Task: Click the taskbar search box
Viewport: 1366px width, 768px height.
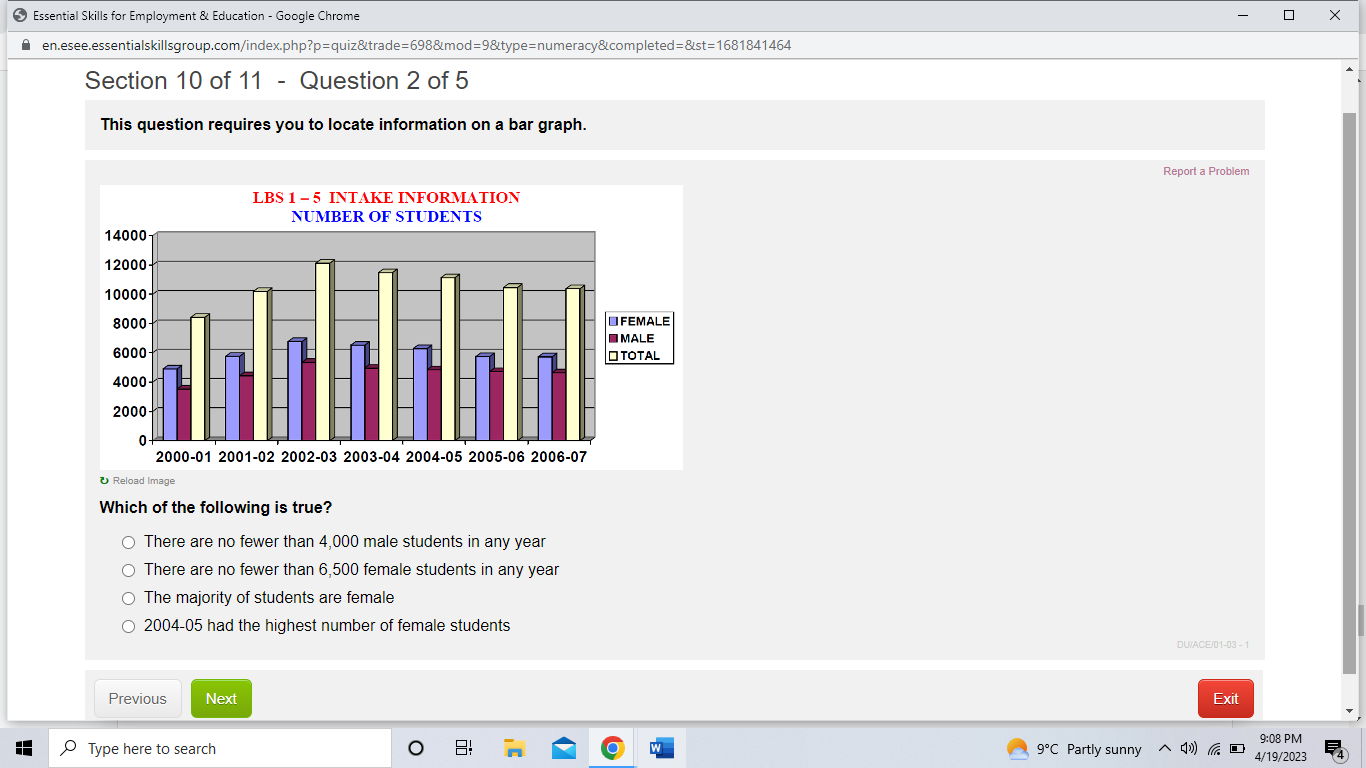Action: pyautogui.click(x=220, y=748)
